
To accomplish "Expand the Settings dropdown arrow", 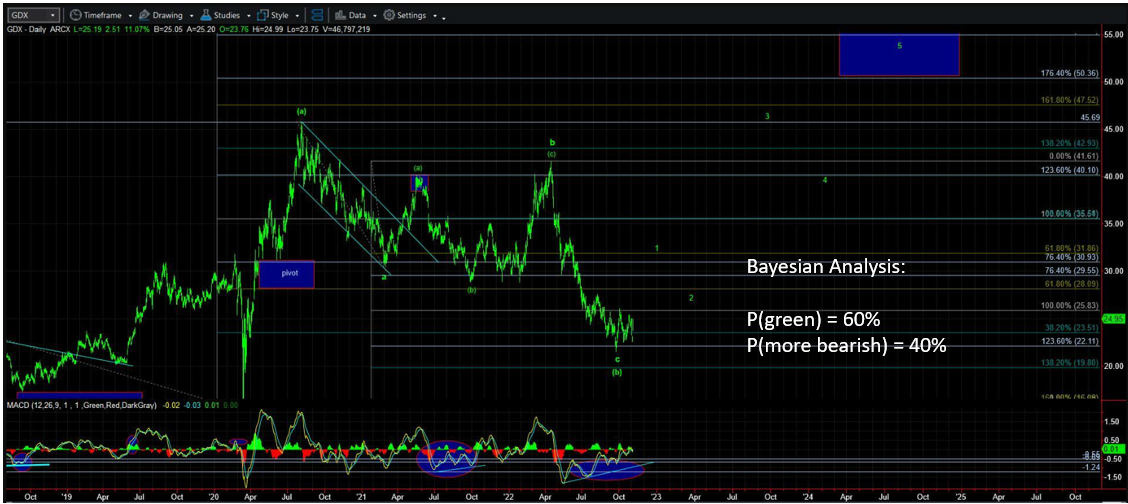I will [434, 16].
